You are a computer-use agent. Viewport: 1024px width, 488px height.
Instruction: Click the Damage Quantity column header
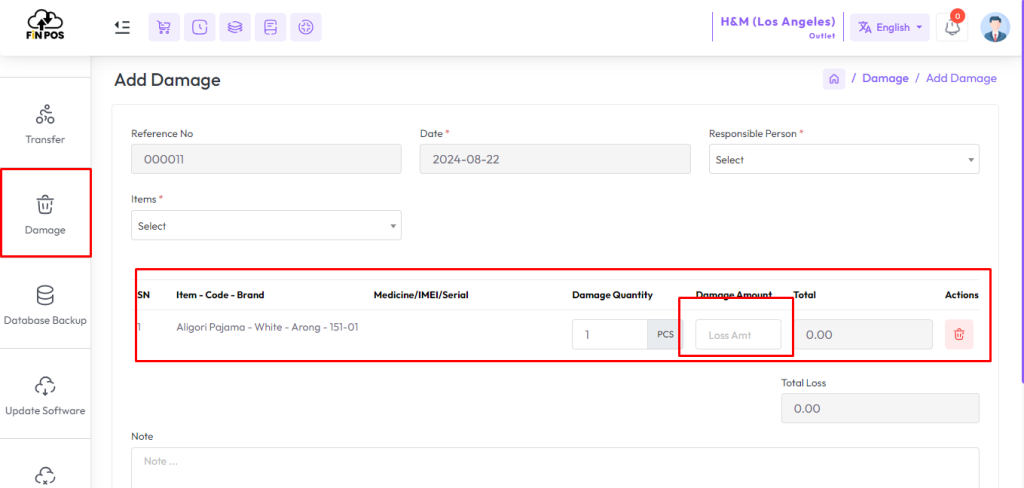pyautogui.click(x=612, y=295)
